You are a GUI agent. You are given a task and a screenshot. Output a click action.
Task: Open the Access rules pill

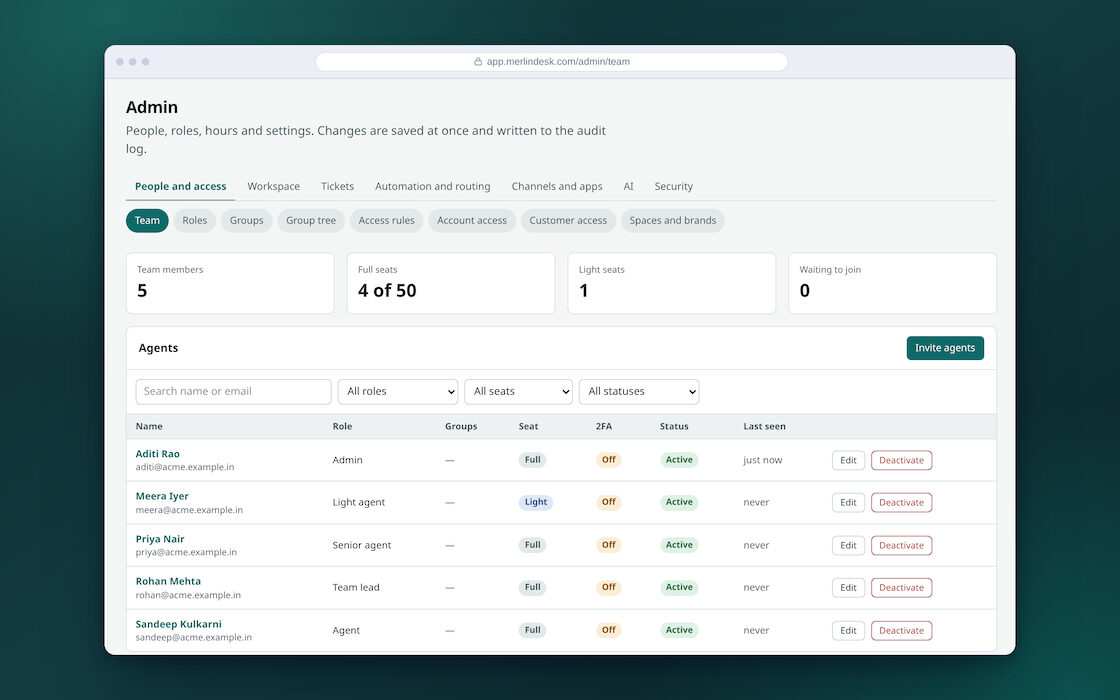(x=386, y=221)
